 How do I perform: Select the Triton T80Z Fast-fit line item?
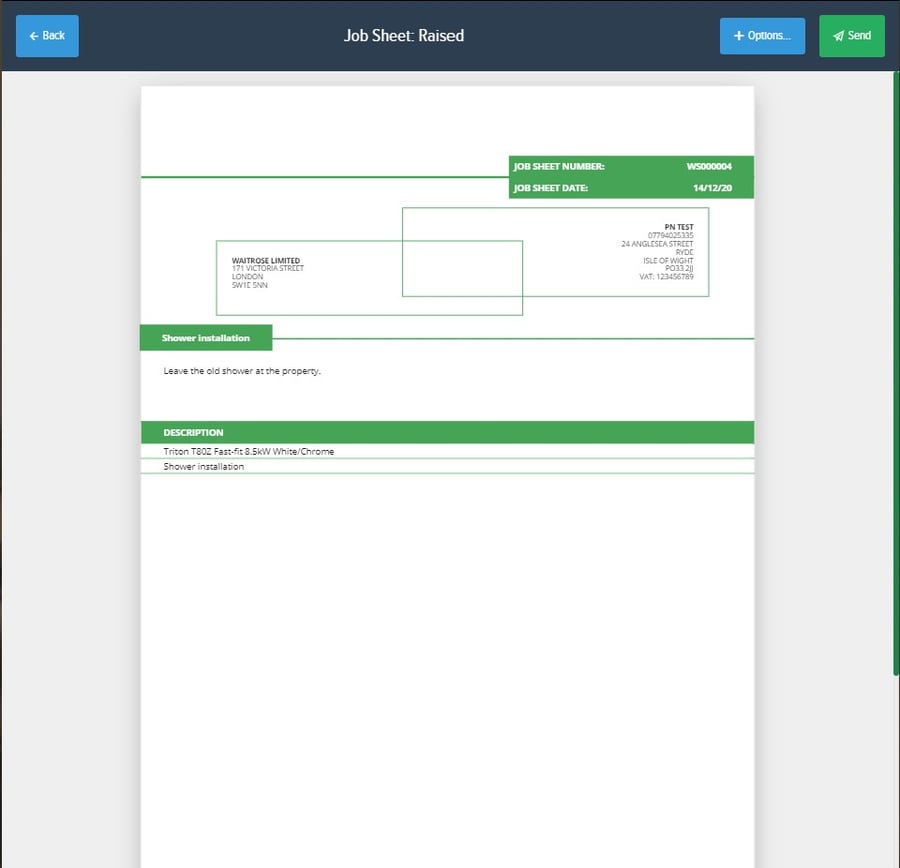248,451
